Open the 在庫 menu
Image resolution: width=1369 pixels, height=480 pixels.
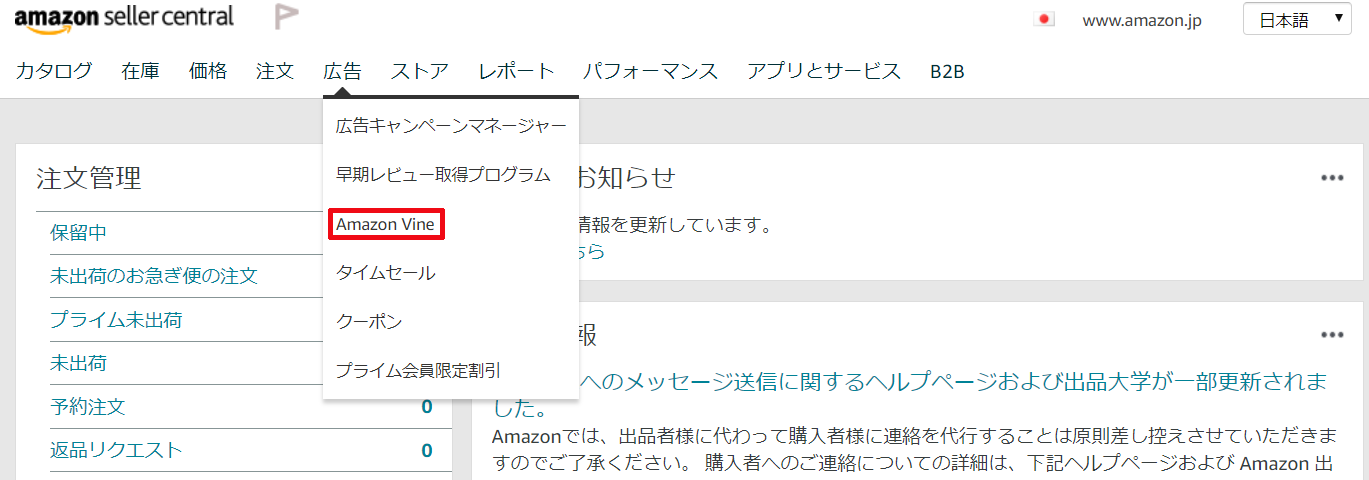click(141, 71)
